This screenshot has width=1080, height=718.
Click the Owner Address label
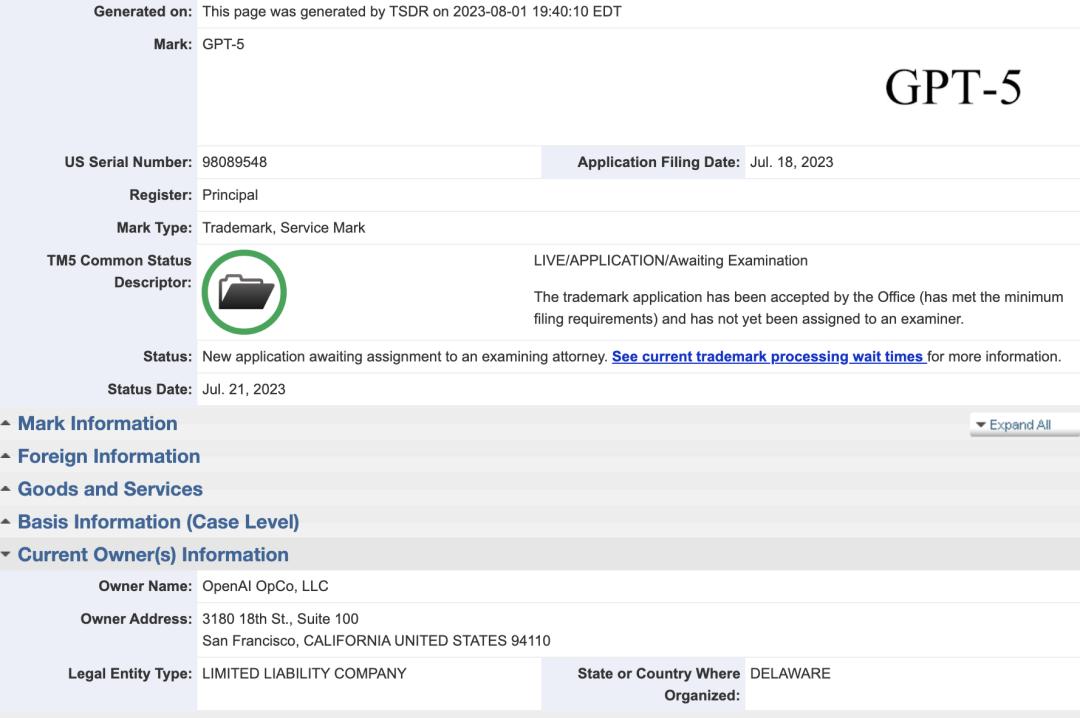136,619
